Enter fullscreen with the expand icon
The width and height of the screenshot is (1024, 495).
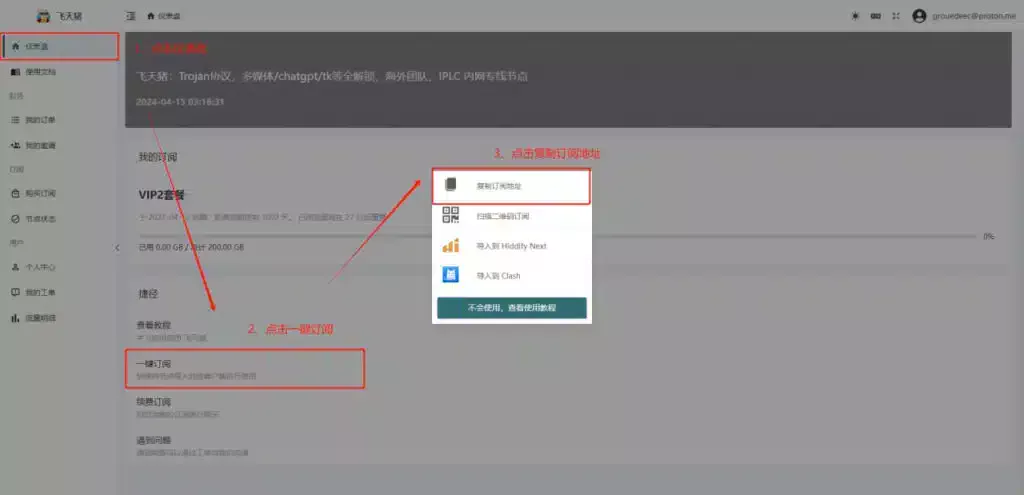[x=895, y=16]
